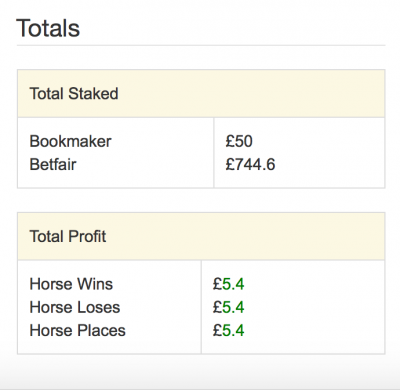Click the Total Profit header row
This screenshot has width=400, height=390.
201,236
